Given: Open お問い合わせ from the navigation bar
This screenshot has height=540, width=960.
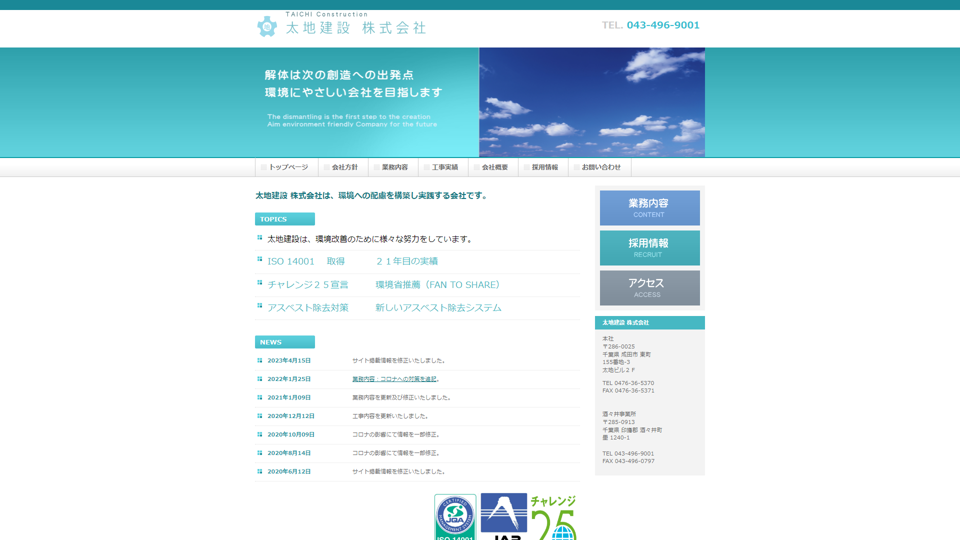Looking at the screenshot, I should (600, 168).
